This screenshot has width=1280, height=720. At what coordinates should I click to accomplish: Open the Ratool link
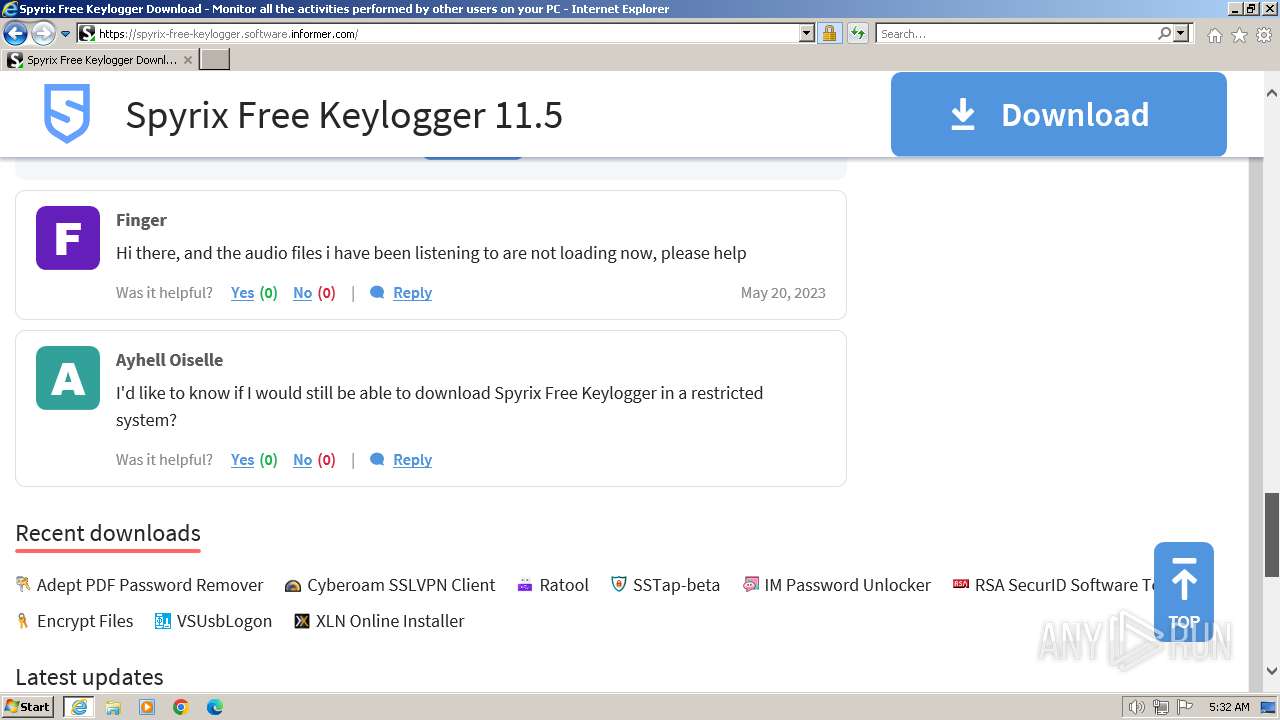pyautogui.click(x=564, y=585)
